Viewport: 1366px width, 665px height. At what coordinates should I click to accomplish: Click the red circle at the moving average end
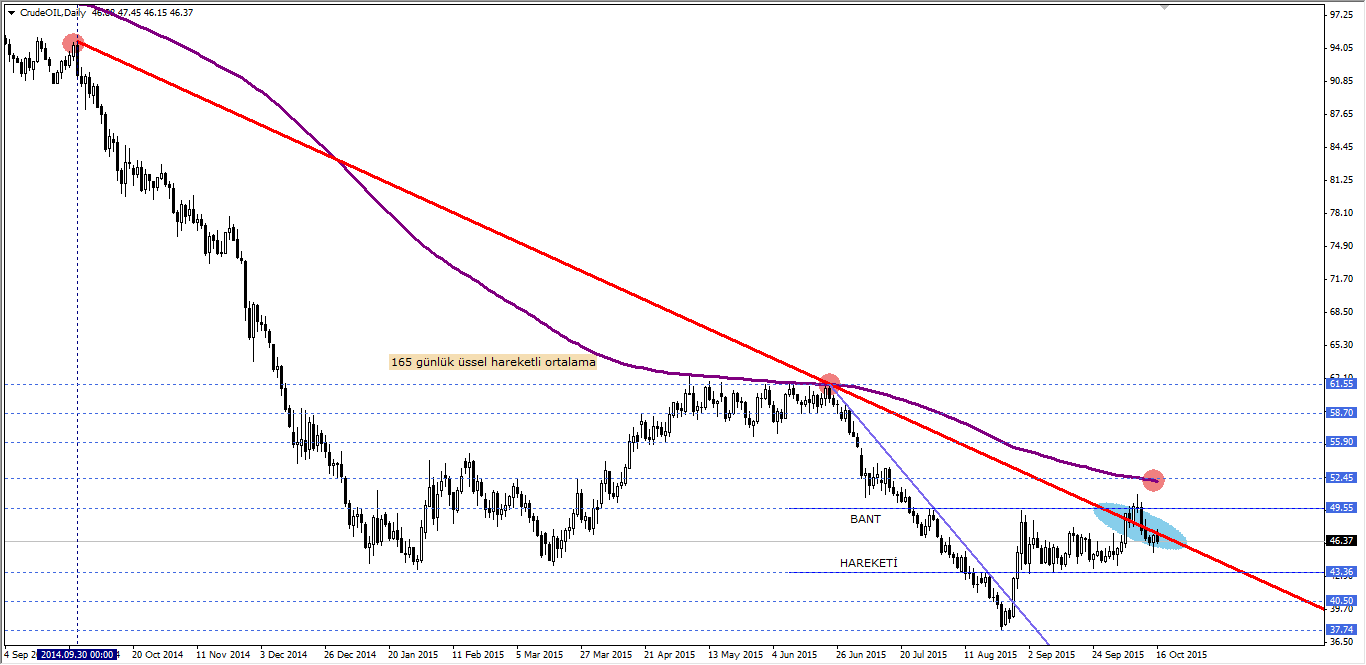(1153, 480)
